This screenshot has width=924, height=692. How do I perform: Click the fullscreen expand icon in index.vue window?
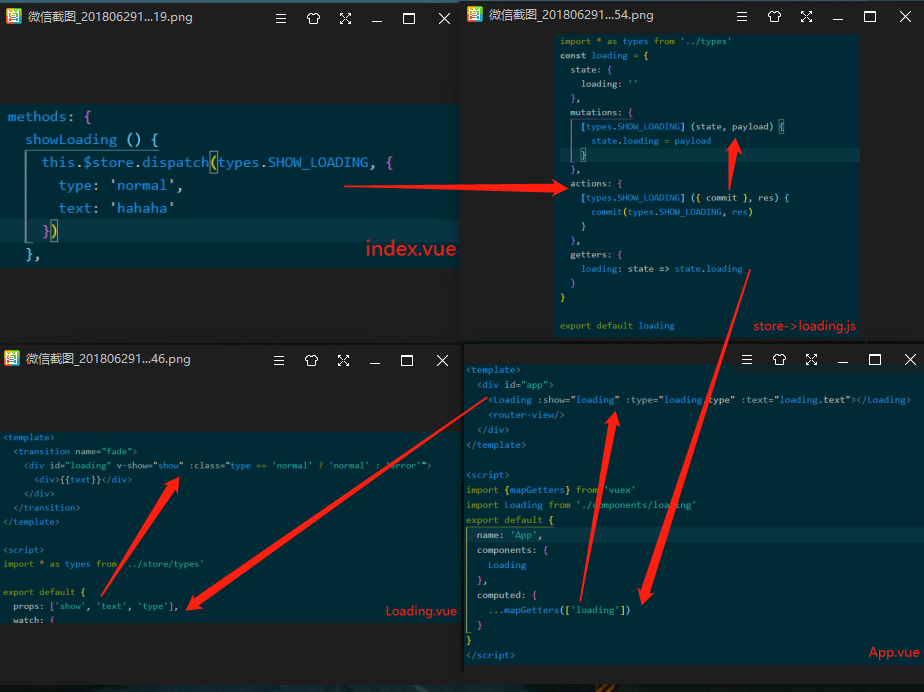click(x=346, y=17)
